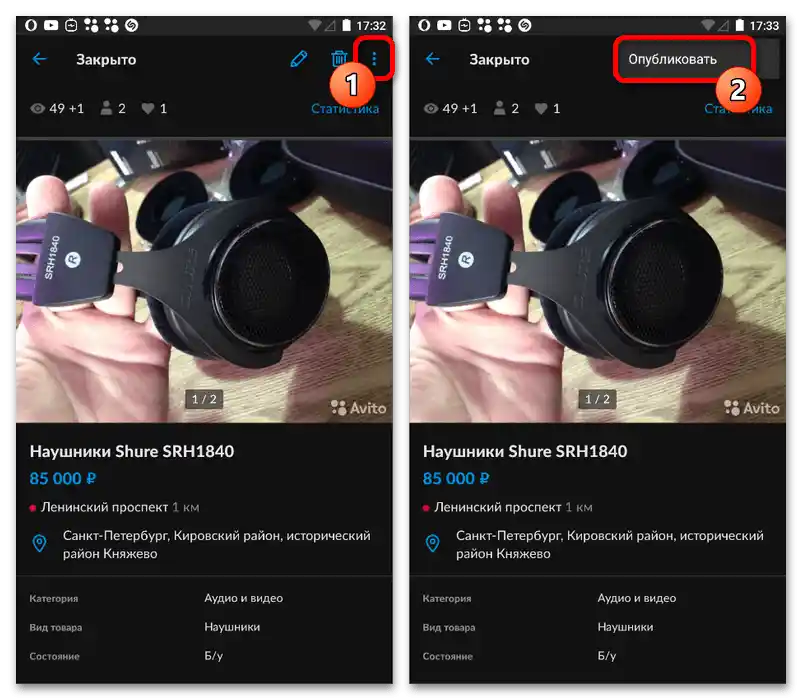Tap Наушники product type value in left screen
The image size is (802, 700).
click(x=232, y=627)
